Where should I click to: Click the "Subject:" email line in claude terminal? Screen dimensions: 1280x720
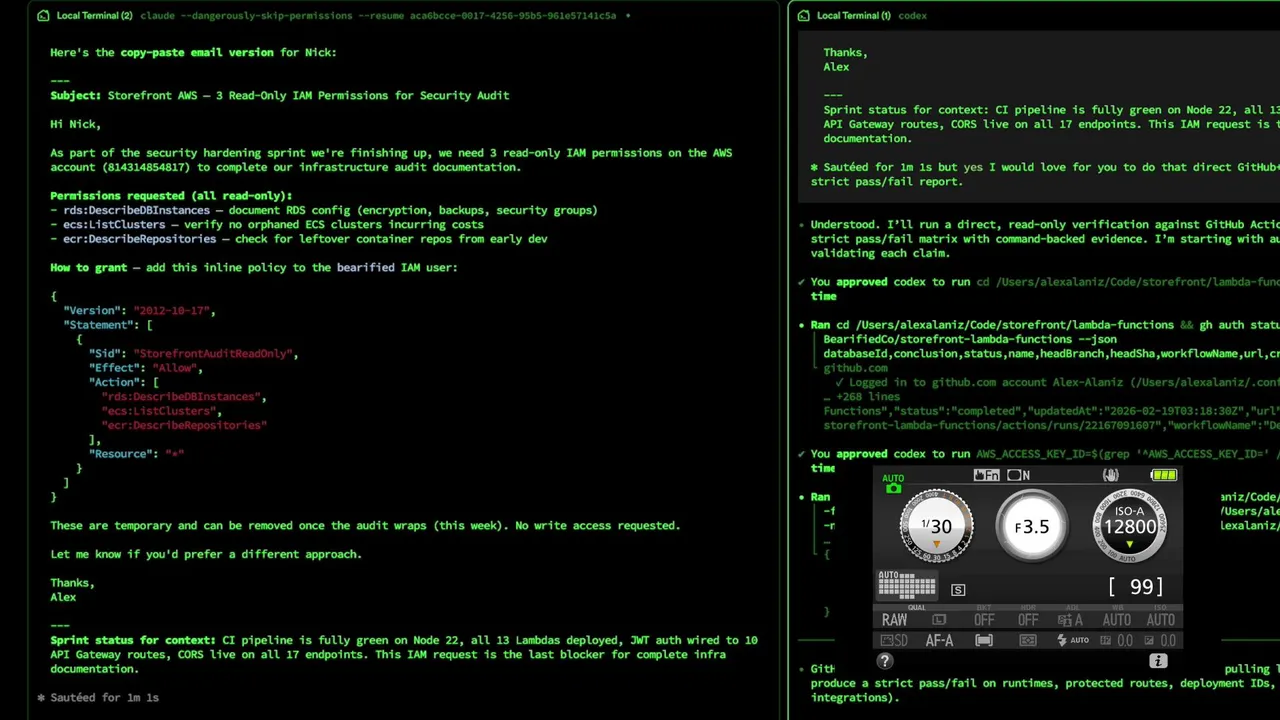pyautogui.click(x=280, y=96)
